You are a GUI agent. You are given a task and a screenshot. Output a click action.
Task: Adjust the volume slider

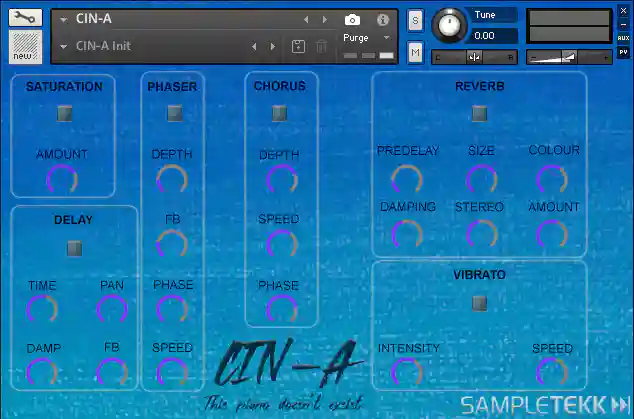(x=569, y=57)
